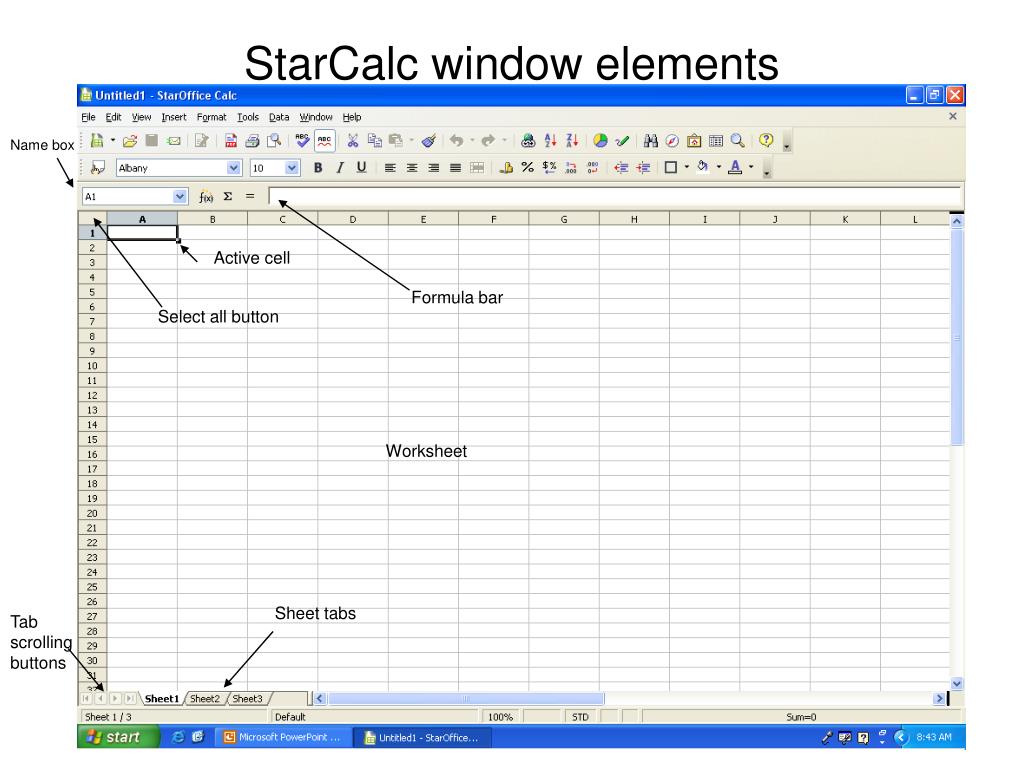Open Font Color dropdown arrow
This screenshot has height=768, width=1024.
[751, 168]
